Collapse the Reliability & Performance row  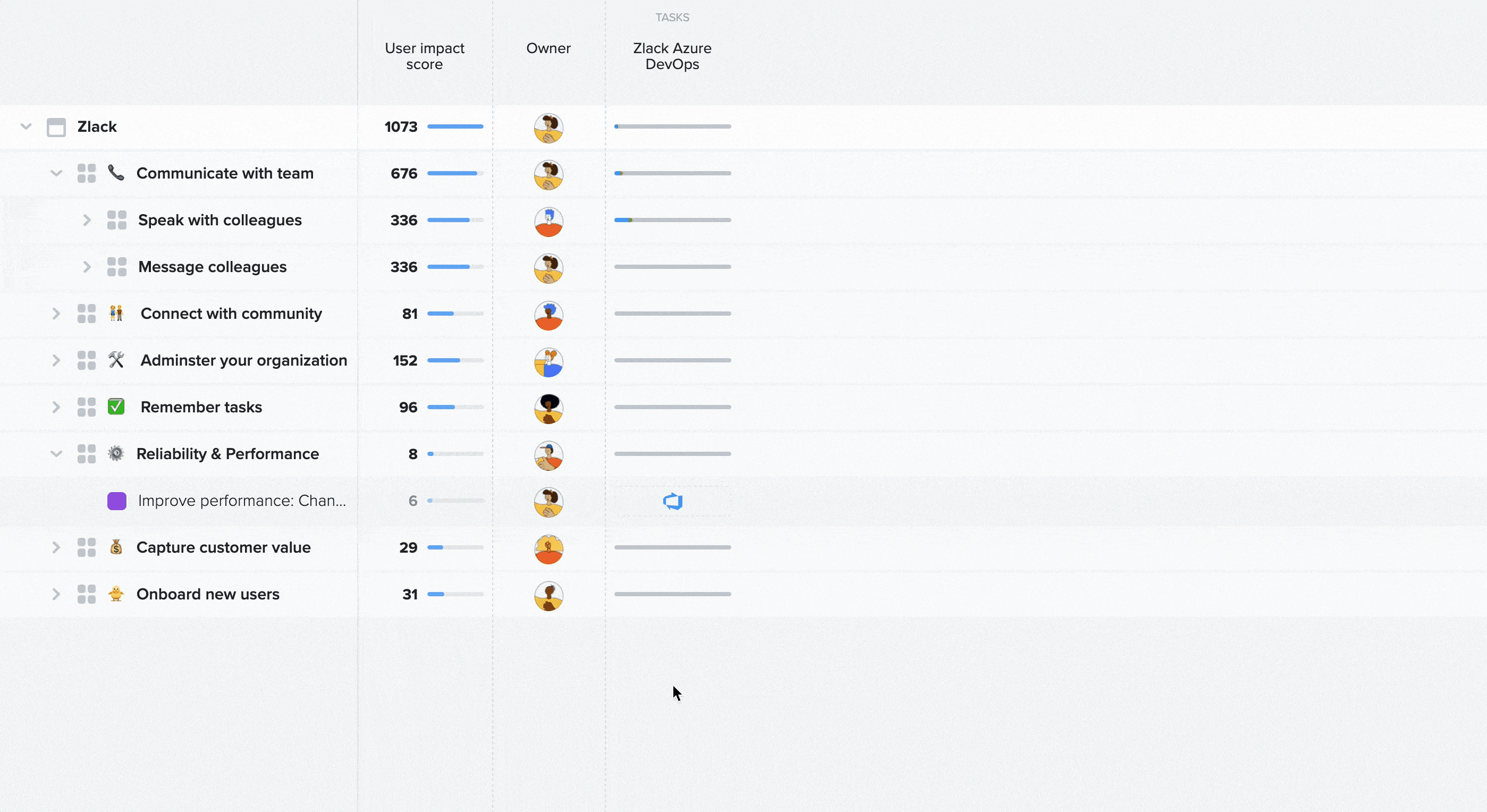tap(56, 454)
